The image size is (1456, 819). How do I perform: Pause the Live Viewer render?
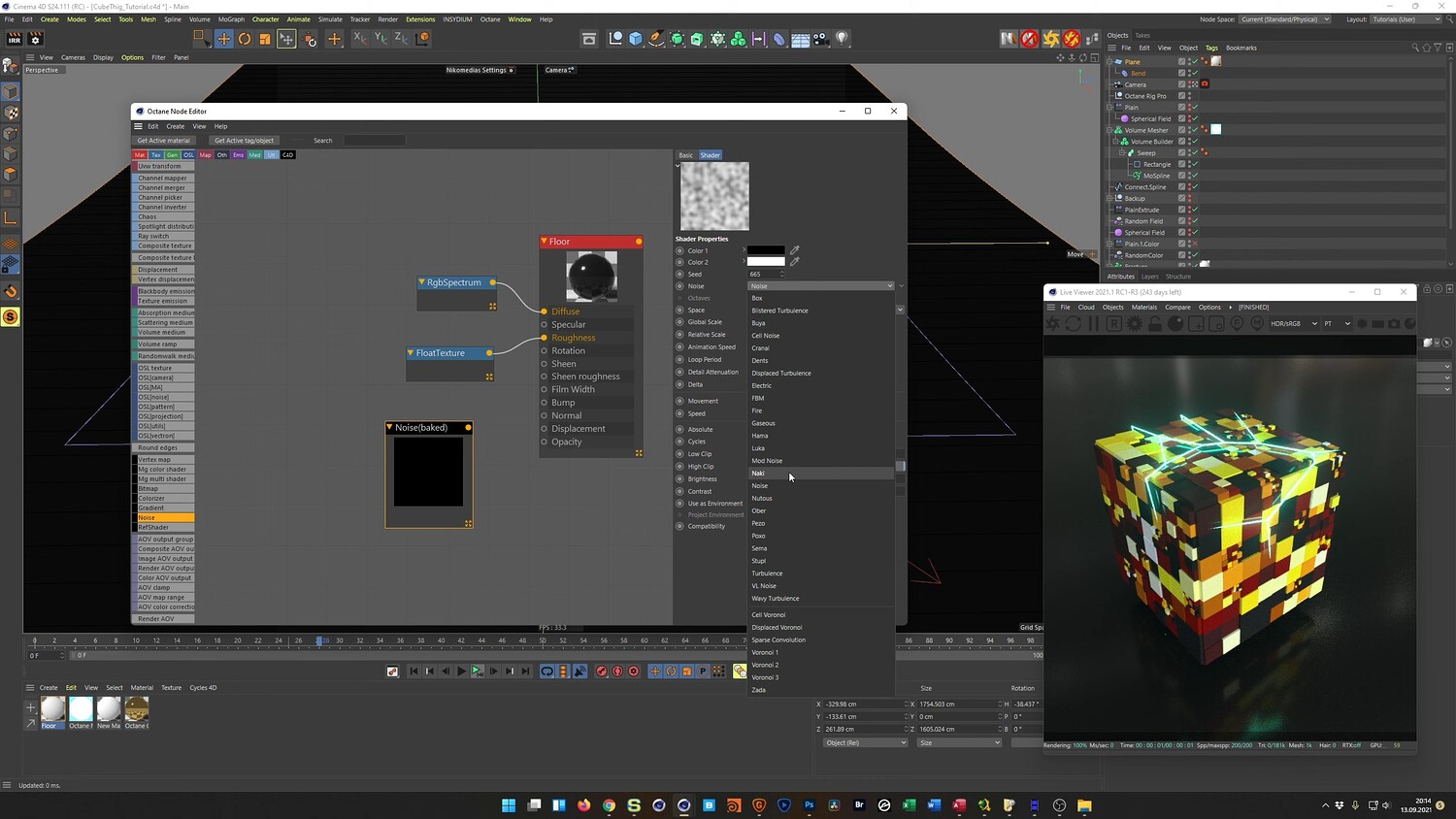tap(1094, 323)
